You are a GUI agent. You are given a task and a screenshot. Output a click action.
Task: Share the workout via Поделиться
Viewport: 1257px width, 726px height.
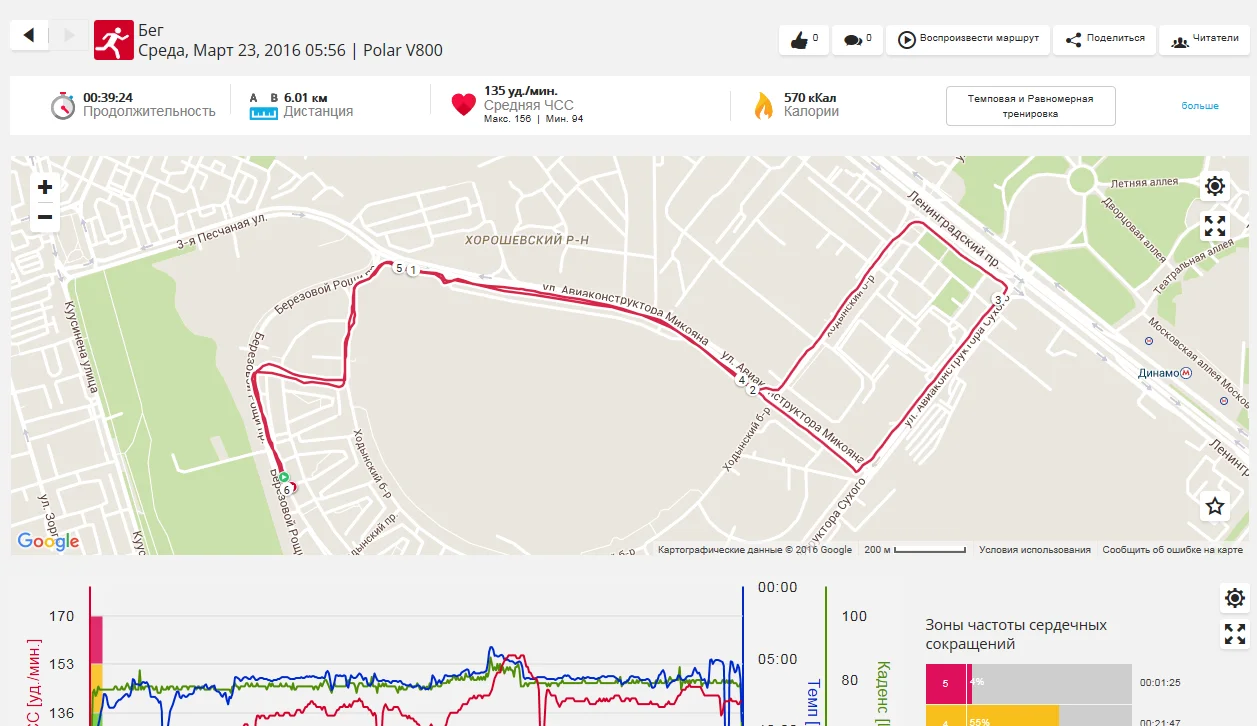coord(1104,40)
